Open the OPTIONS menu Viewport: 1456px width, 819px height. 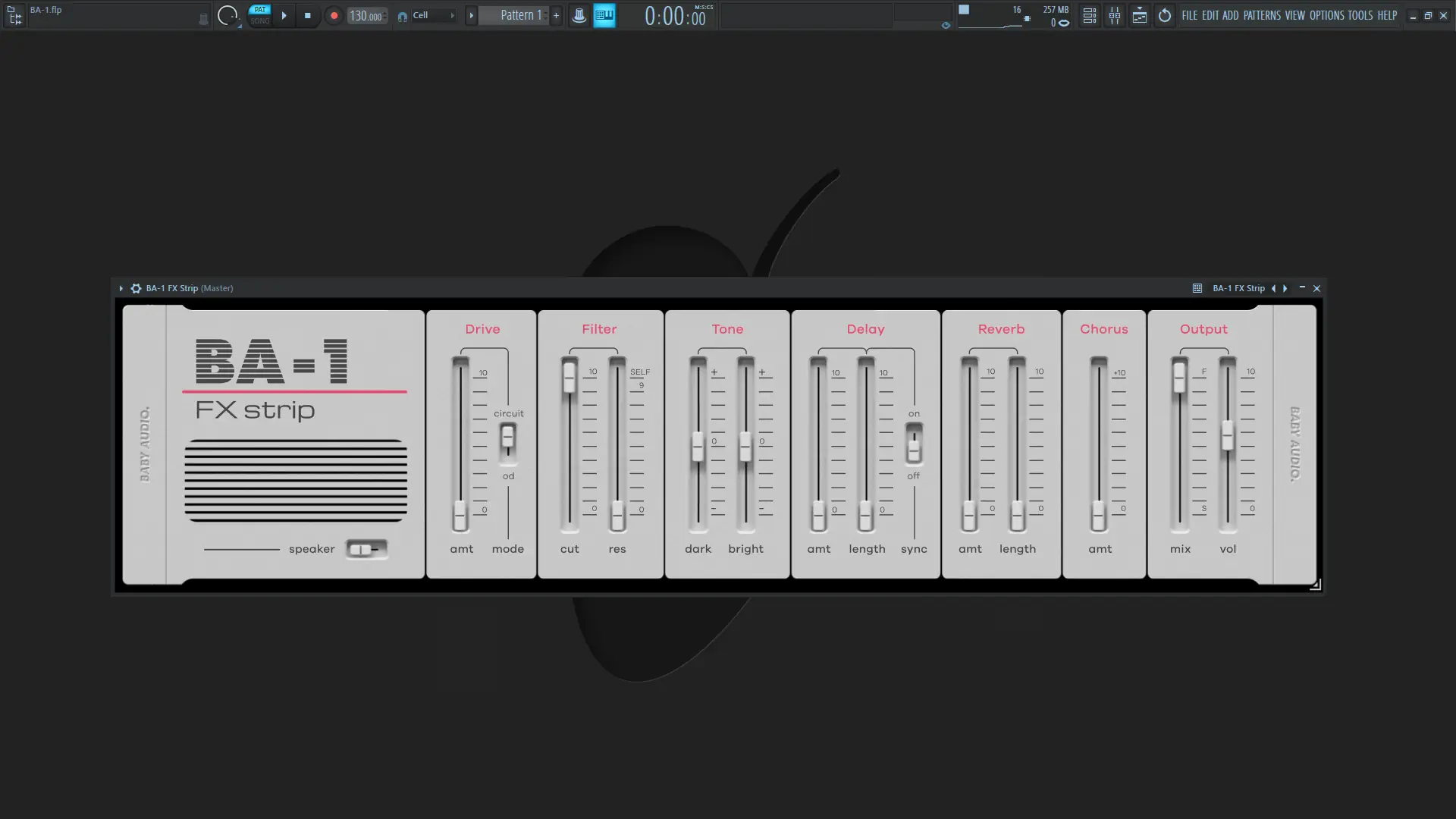point(1326,15)
